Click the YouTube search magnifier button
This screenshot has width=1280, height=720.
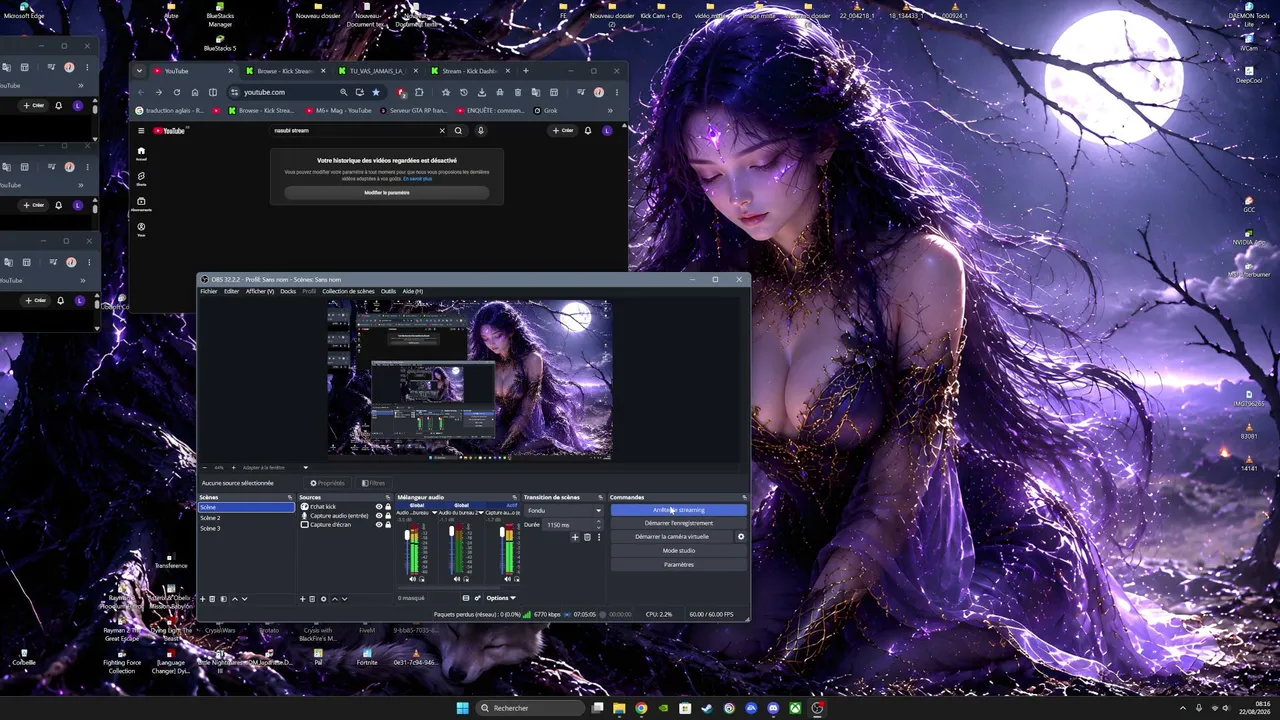tap(458, 130)
